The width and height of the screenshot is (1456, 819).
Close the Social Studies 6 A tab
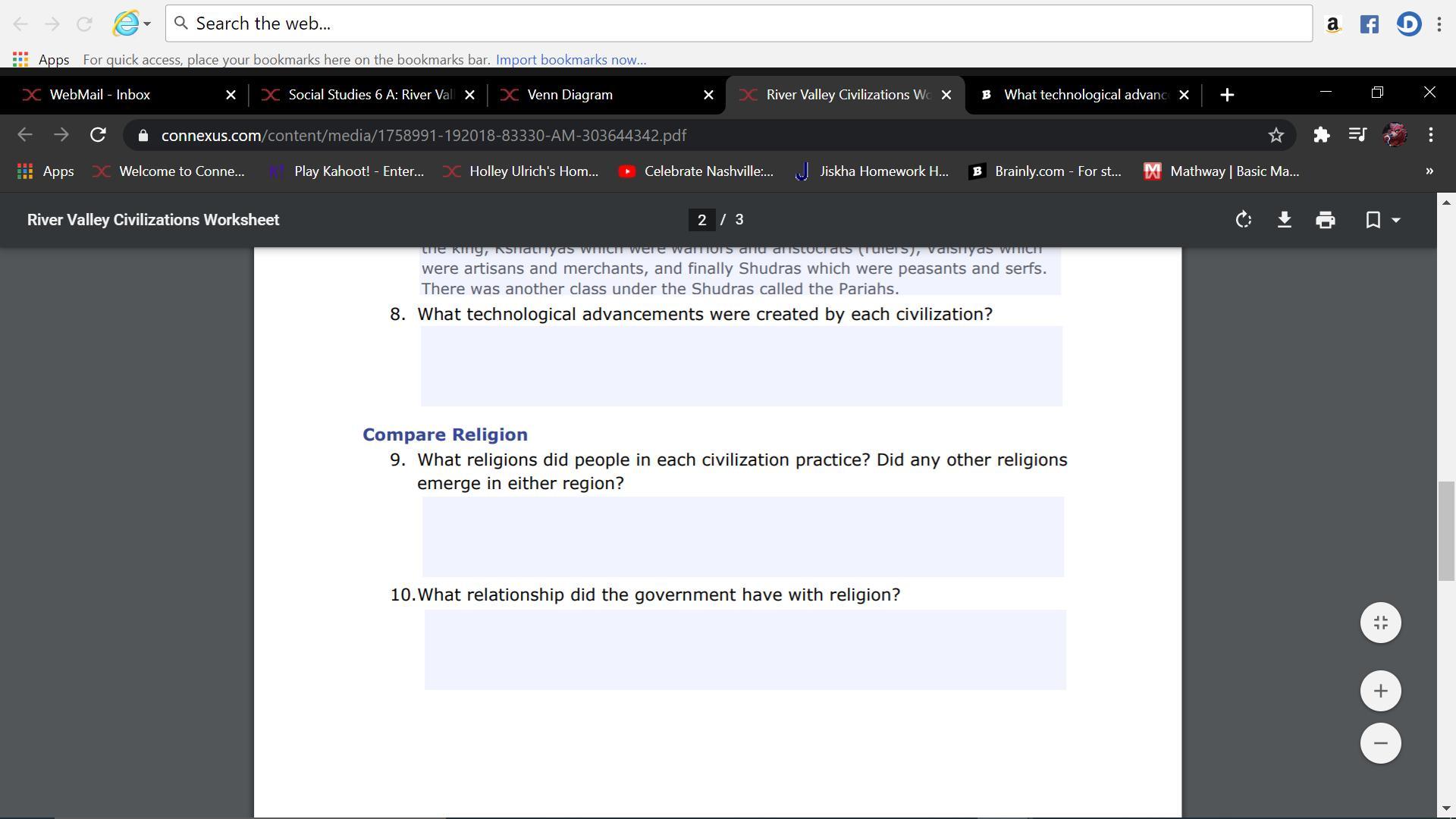point(469,95)
